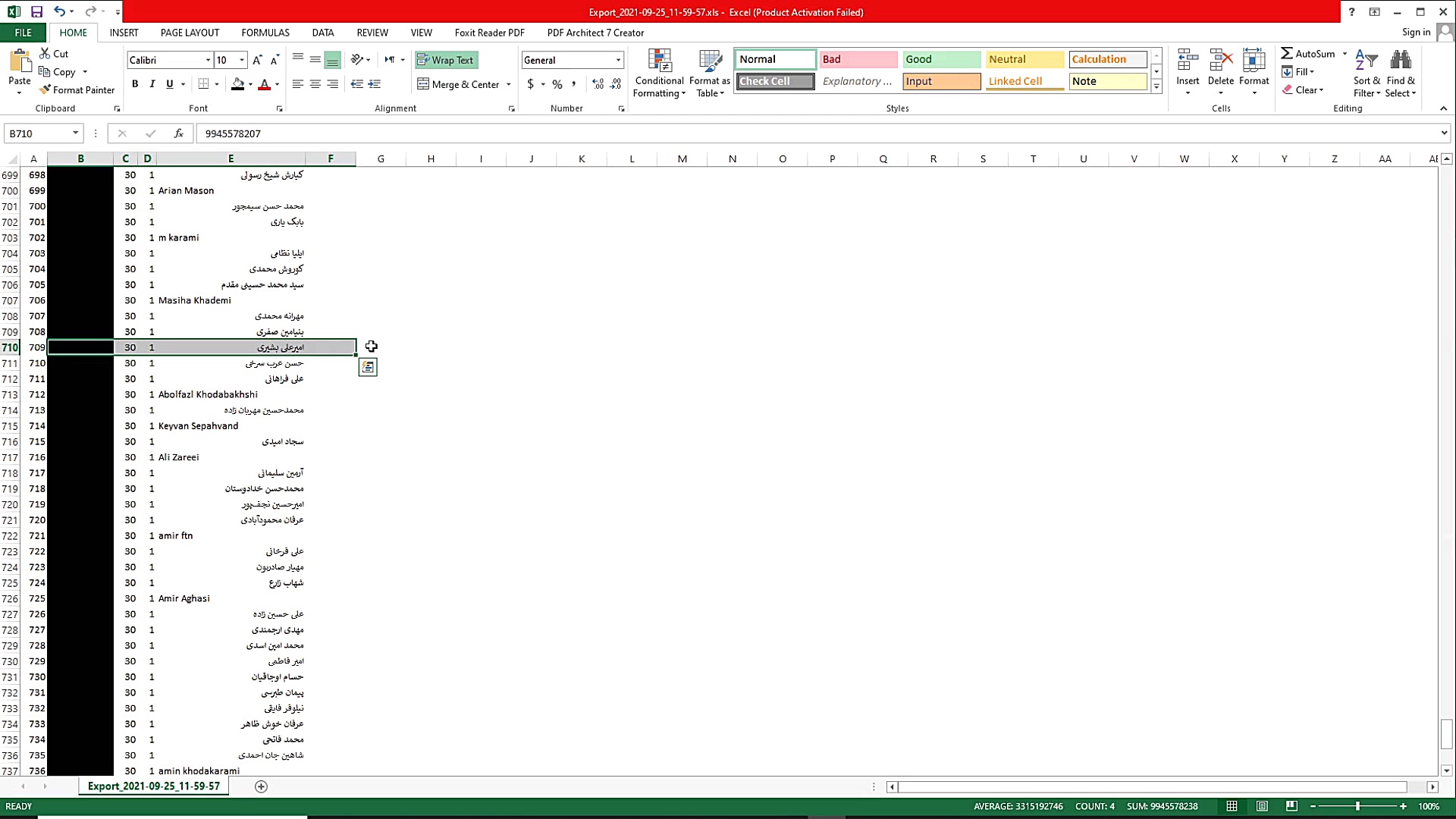
Task: Click the Save icon in quick access toolbar
Action: coord(36,11)
